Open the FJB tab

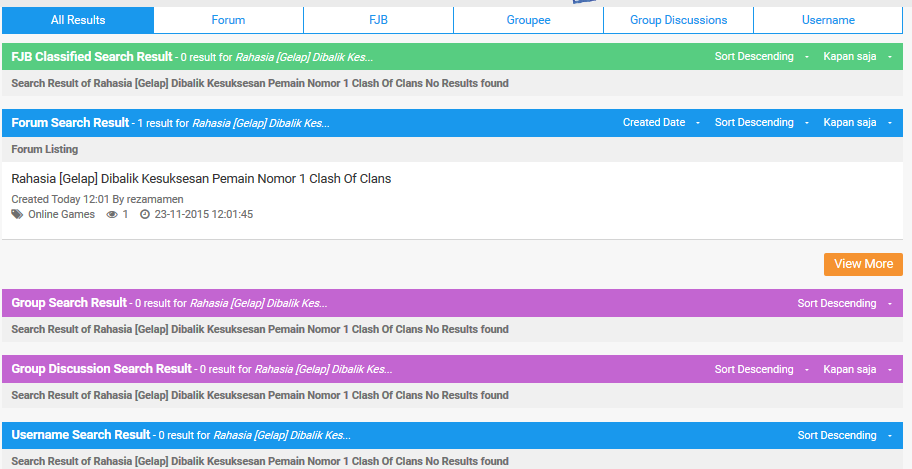378,20
